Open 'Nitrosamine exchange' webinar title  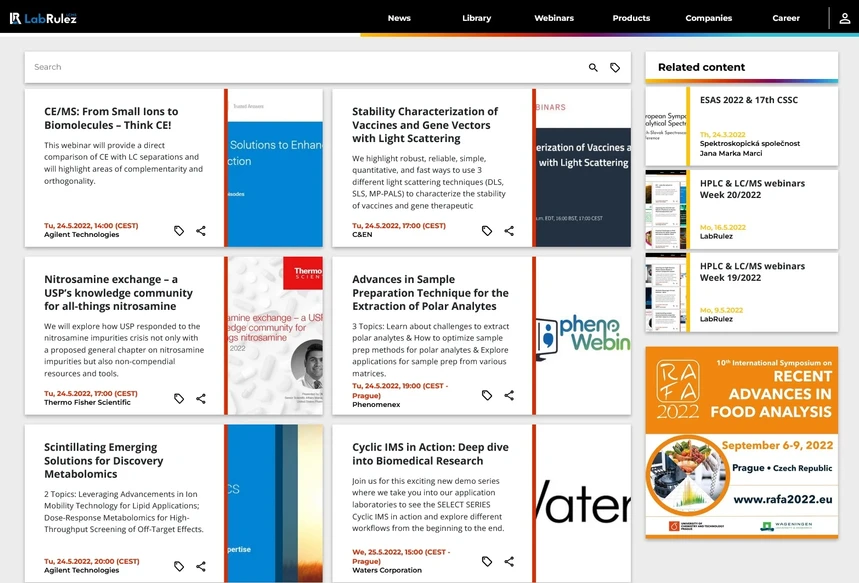click(118, 293)
